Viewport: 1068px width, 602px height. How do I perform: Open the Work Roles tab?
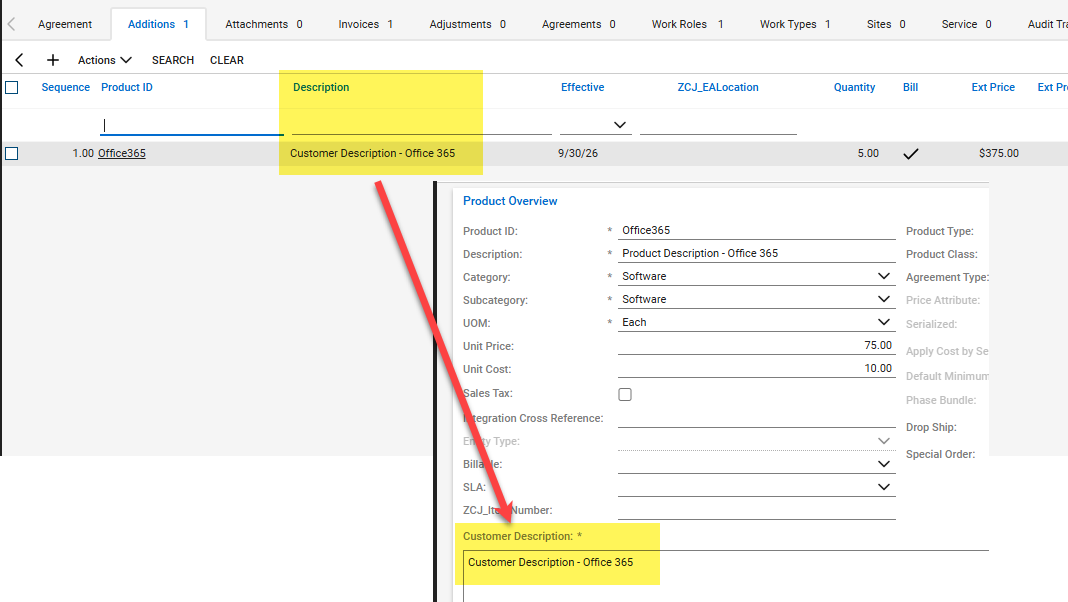(x=687, y=24)
